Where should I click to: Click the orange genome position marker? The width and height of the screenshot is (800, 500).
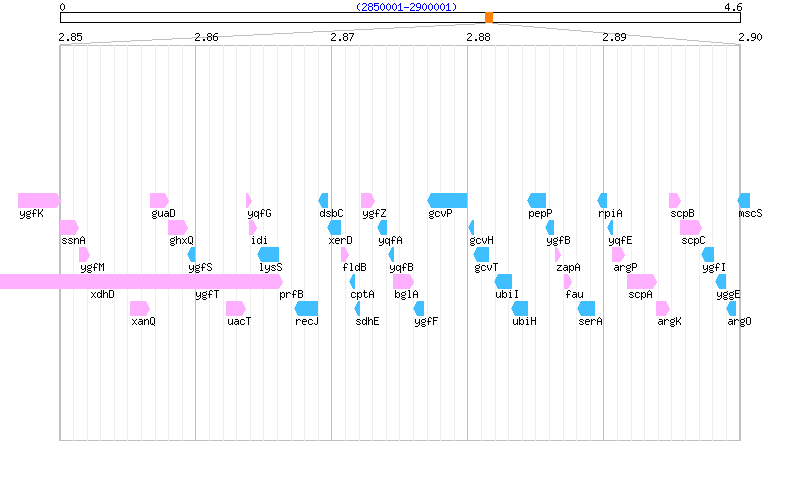(489, 18)
